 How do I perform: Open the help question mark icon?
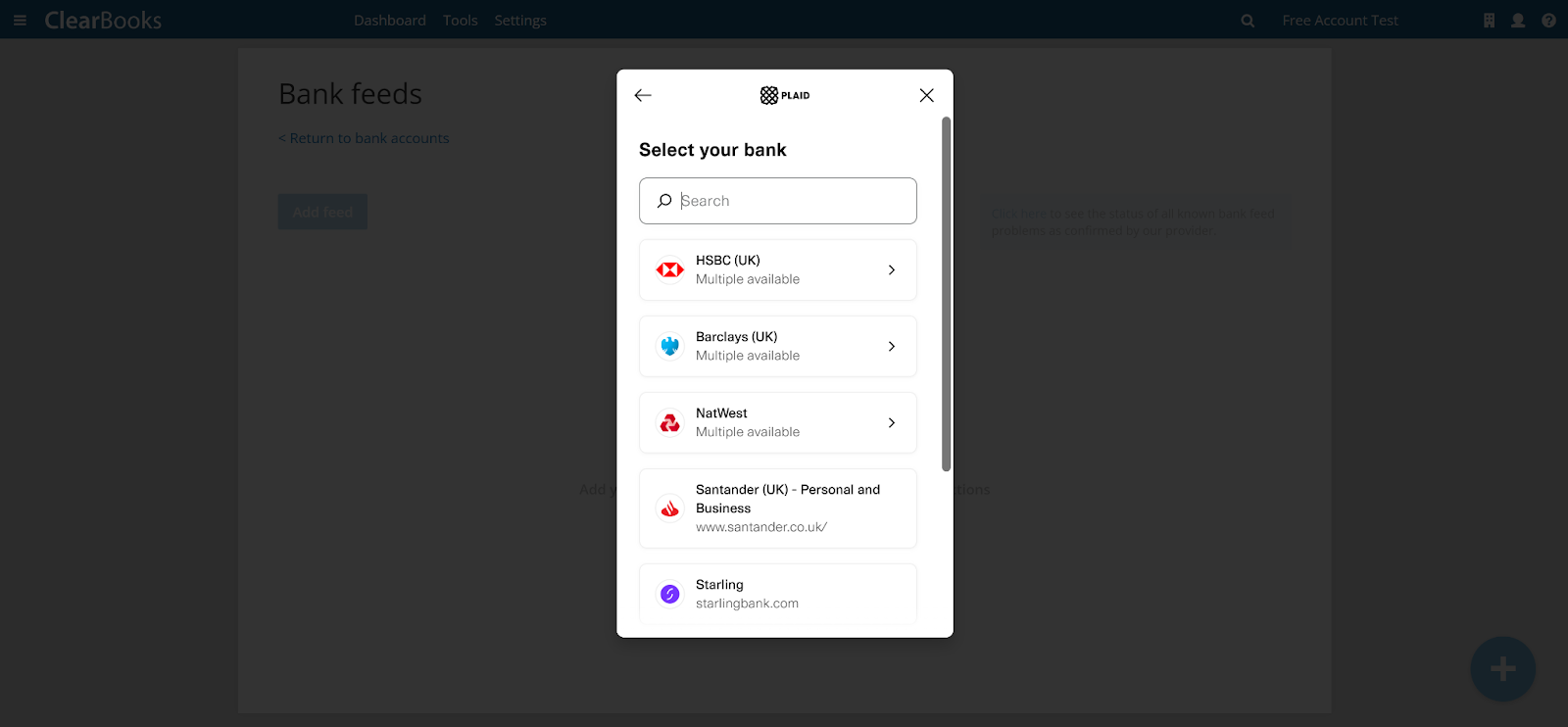pyautogui.click(x=1548, y=21)
